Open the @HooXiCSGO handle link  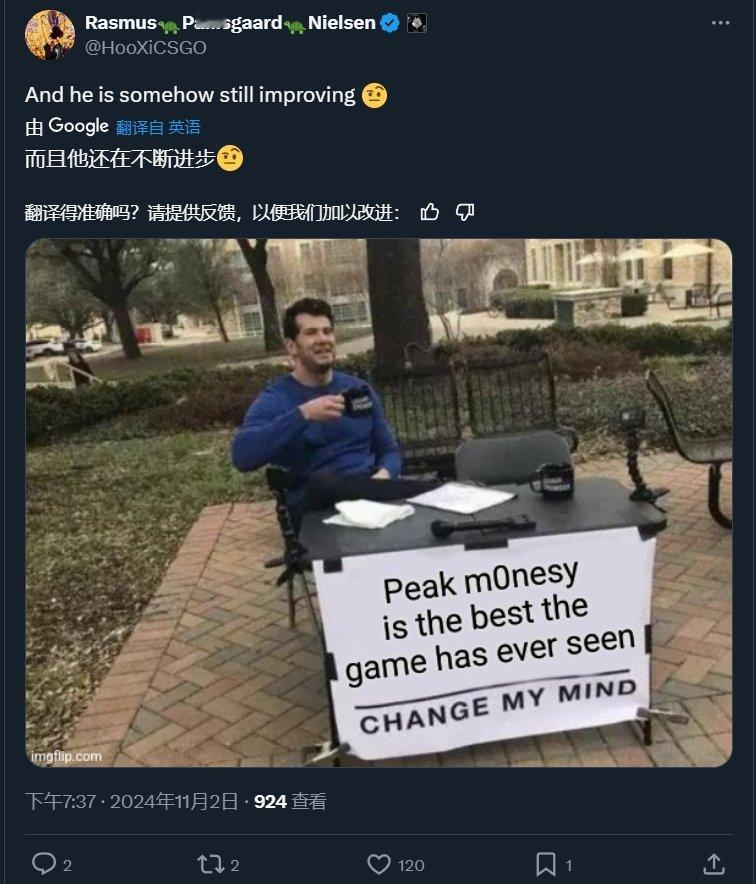click(x=145, y=48)
